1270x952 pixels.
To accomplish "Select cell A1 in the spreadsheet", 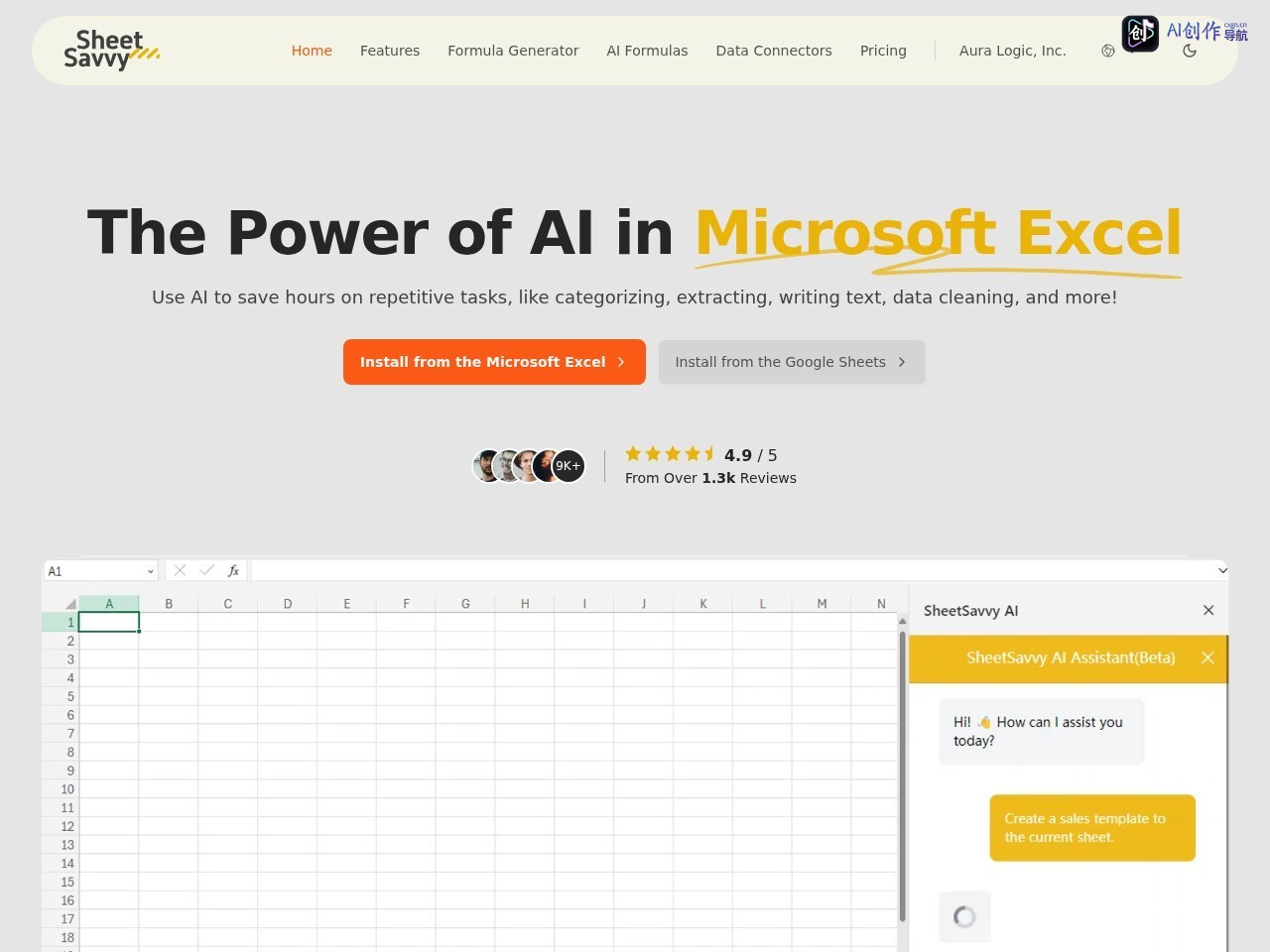I will coord(109,622).
